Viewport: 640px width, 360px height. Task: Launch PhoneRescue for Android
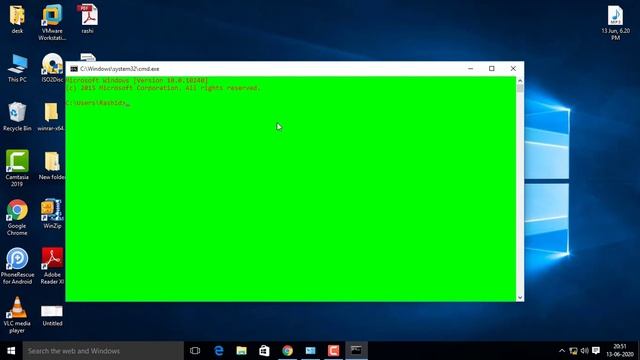(17, 266)
